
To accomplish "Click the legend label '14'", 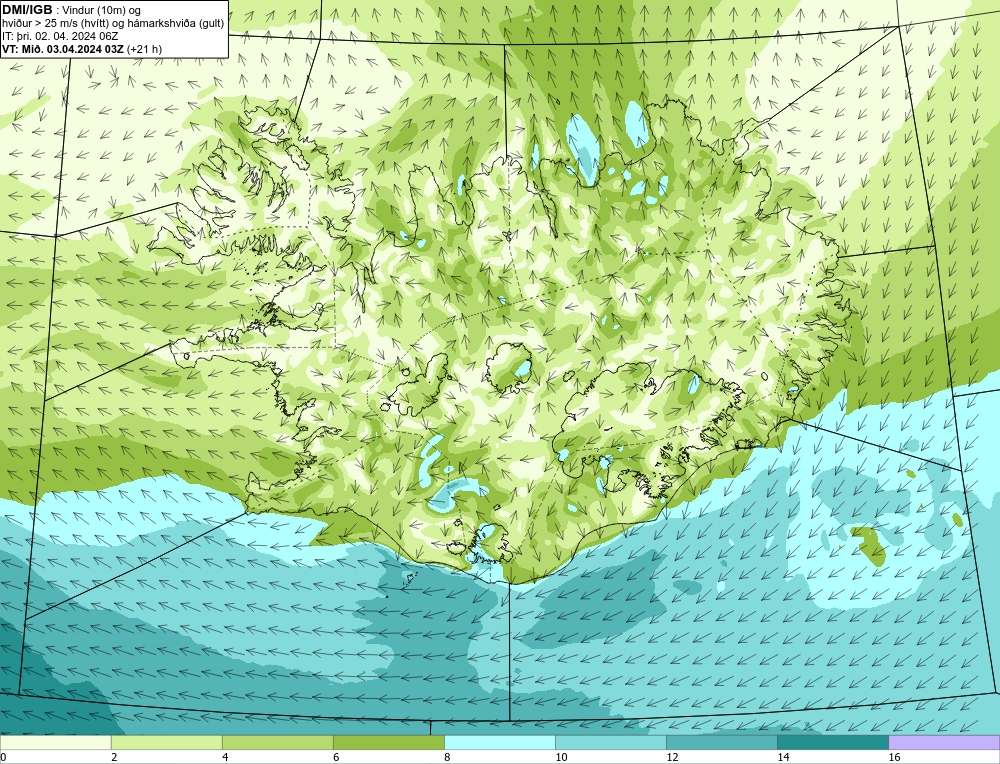I will coord(783,757).
